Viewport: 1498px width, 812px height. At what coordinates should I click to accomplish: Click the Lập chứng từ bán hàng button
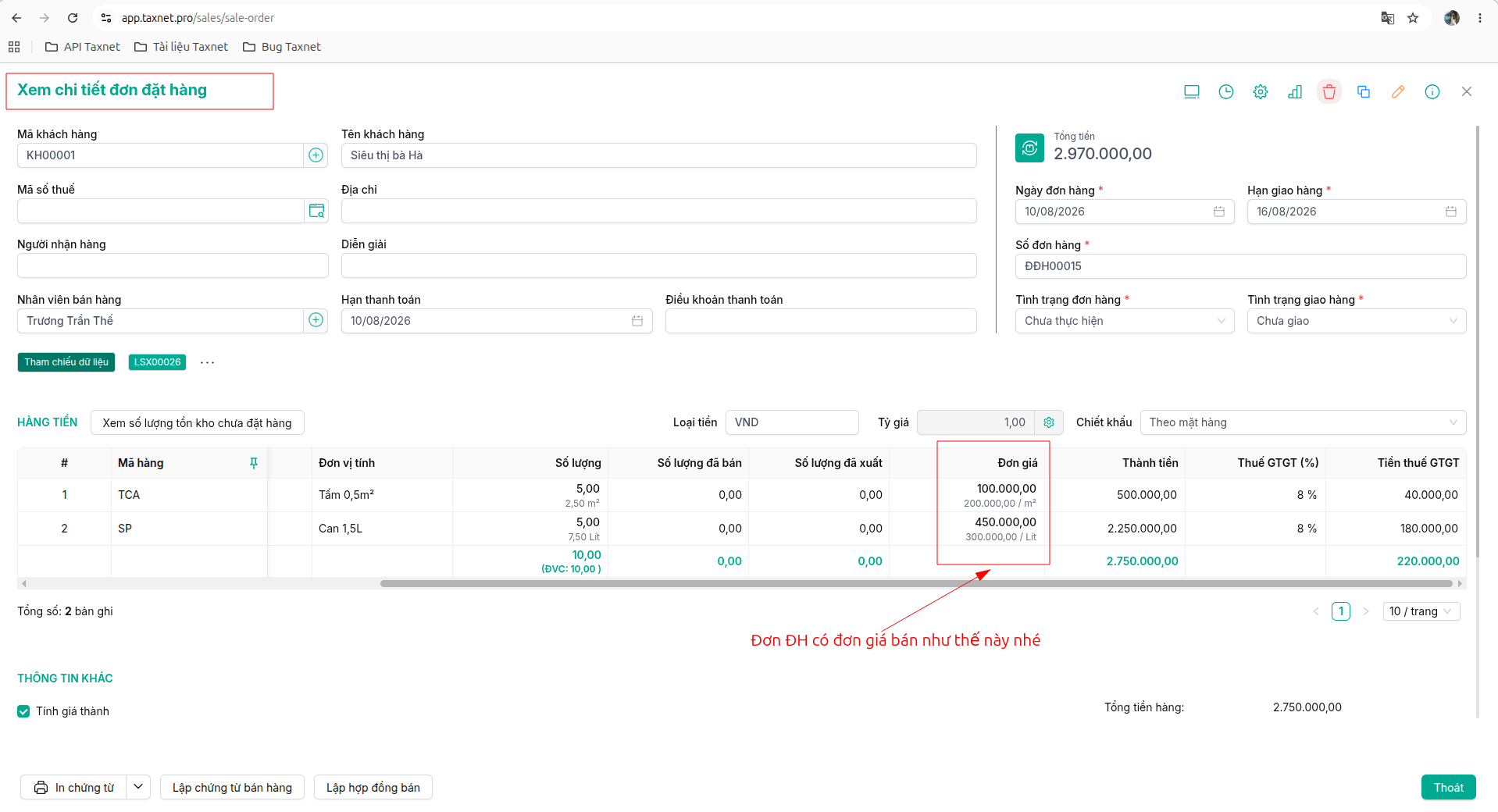[232, 787]
